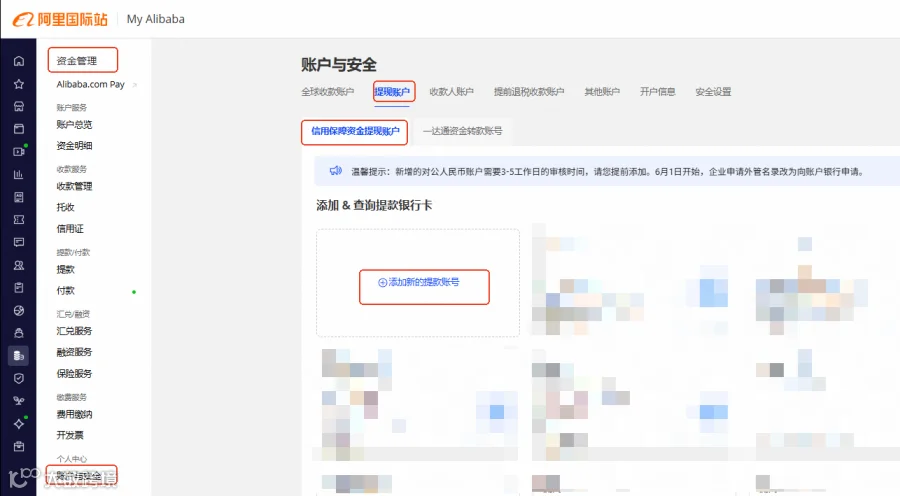Open the store shop icon in sidebar
Screen dimensions: 900x496
pos(19,106)
